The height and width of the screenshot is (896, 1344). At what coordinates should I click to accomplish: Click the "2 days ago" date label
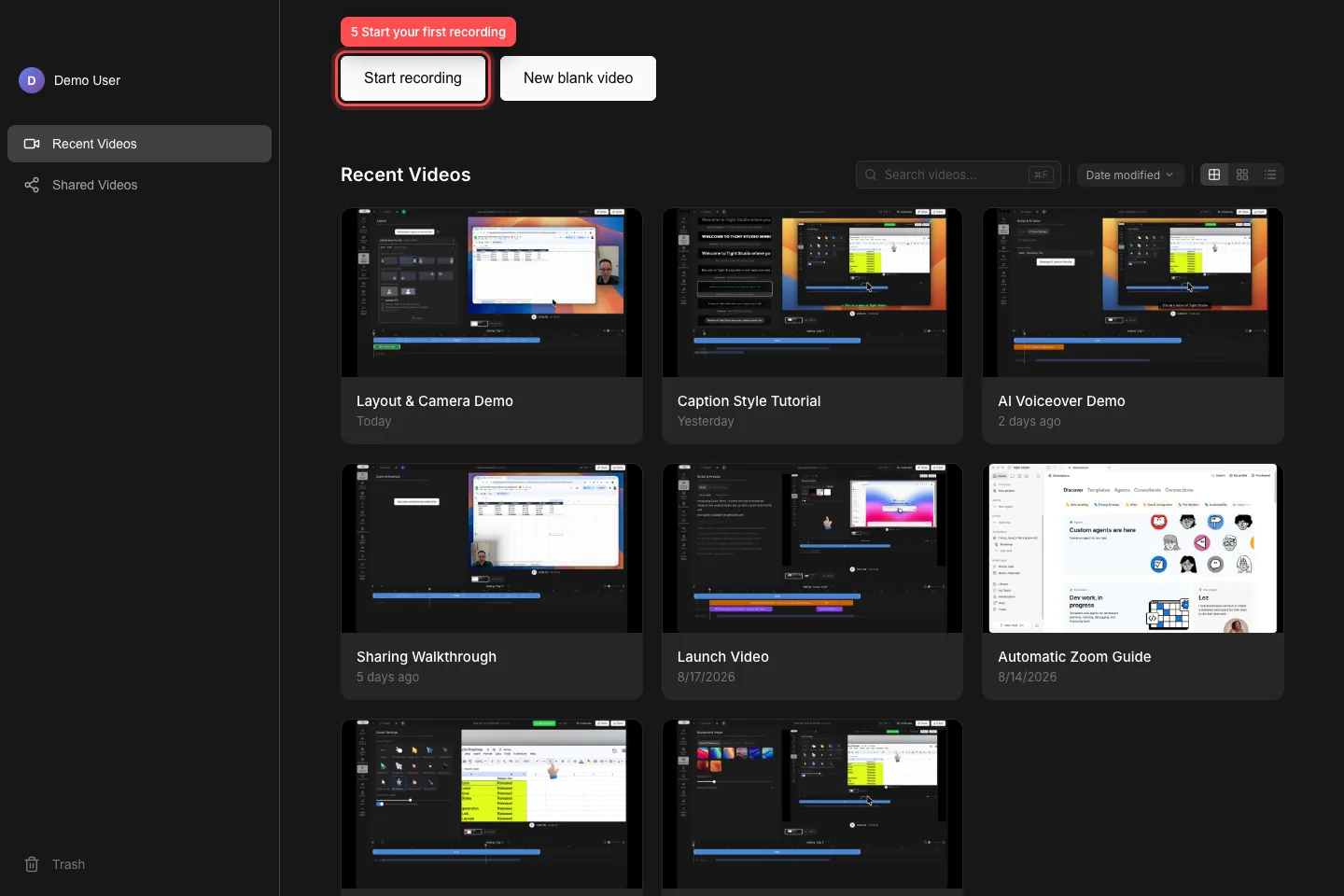coord(1029,422)
